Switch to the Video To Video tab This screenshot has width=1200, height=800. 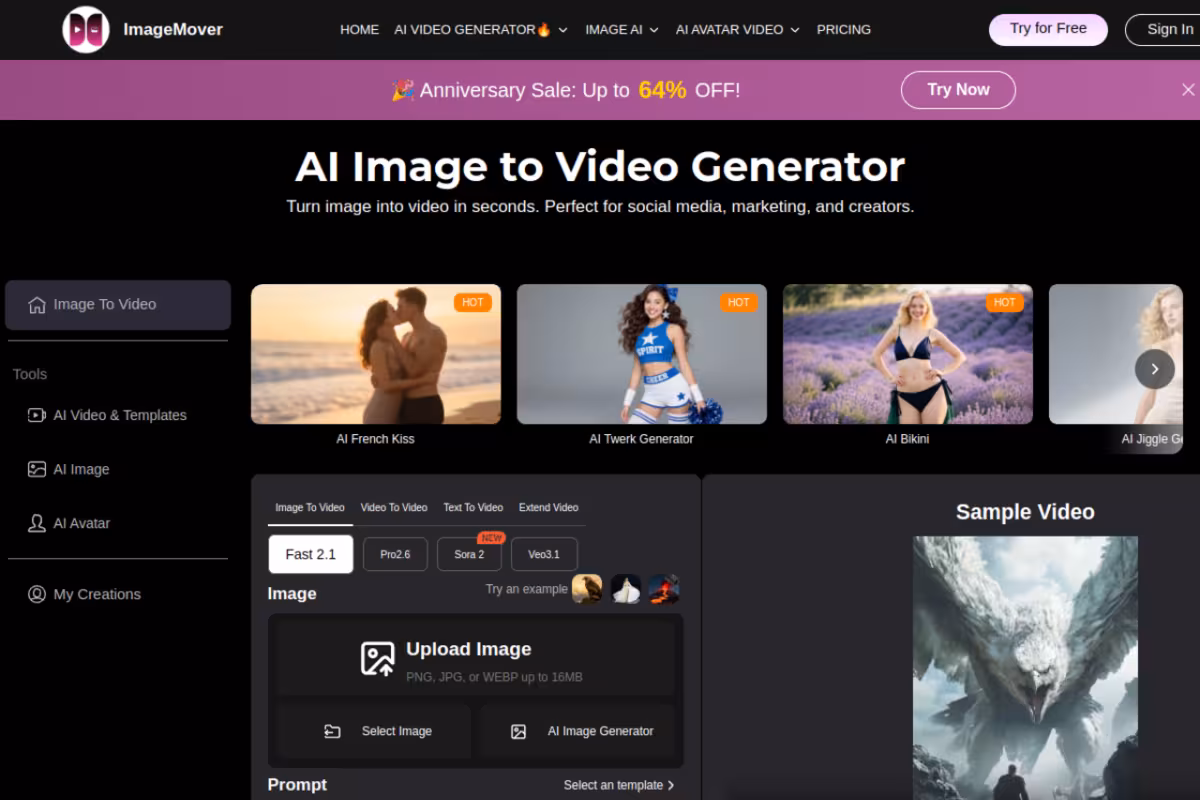(394, 508)
